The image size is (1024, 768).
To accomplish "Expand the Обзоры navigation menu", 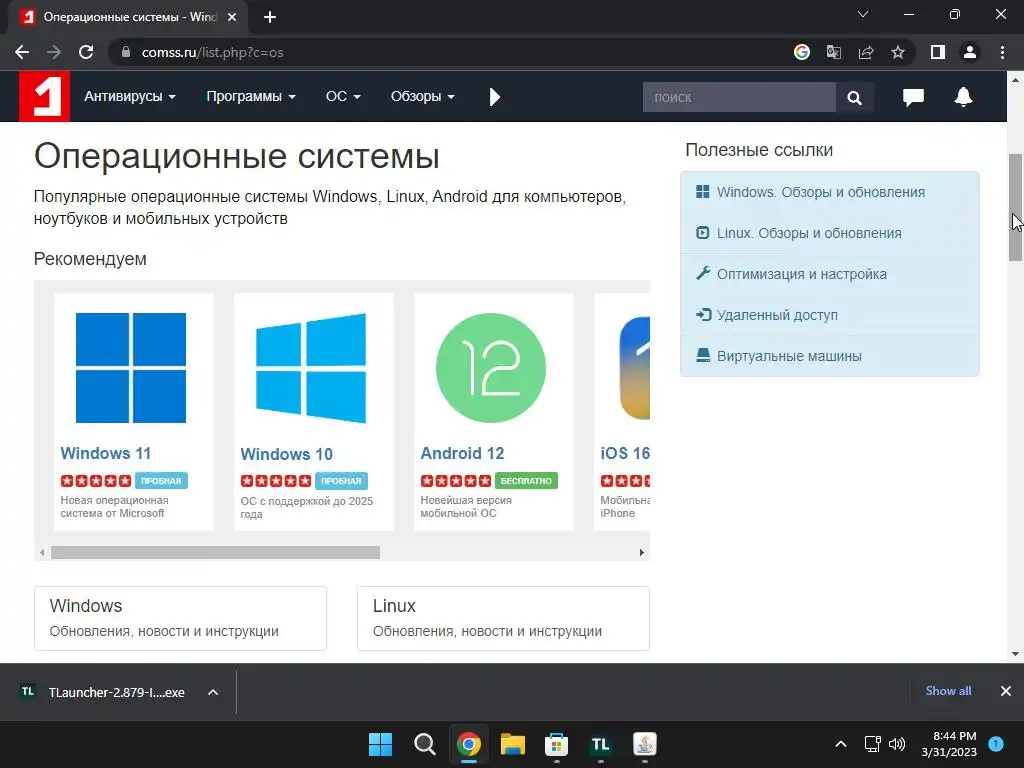I will click(x=422, y=97).
